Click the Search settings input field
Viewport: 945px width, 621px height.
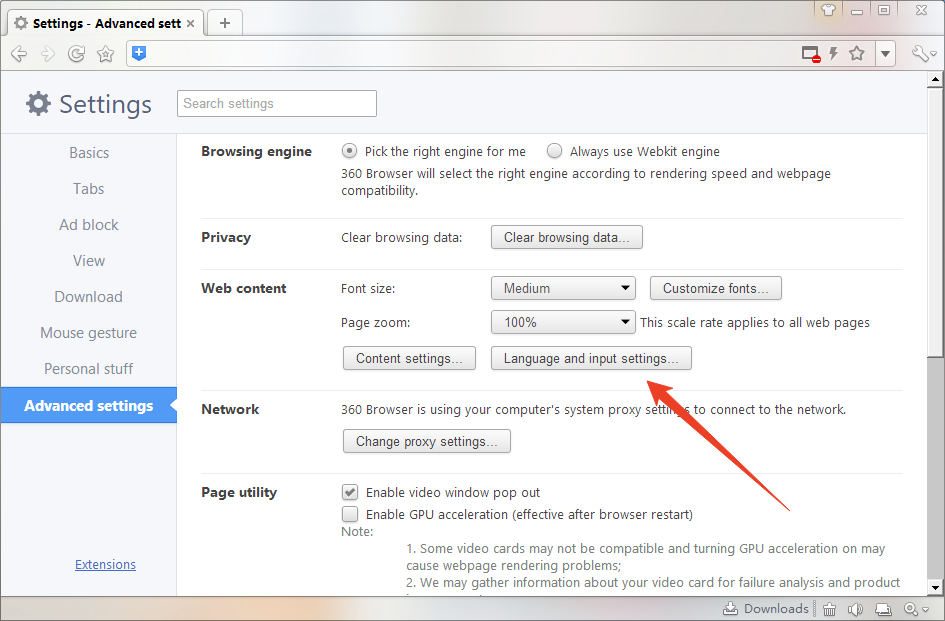point(277,103)
